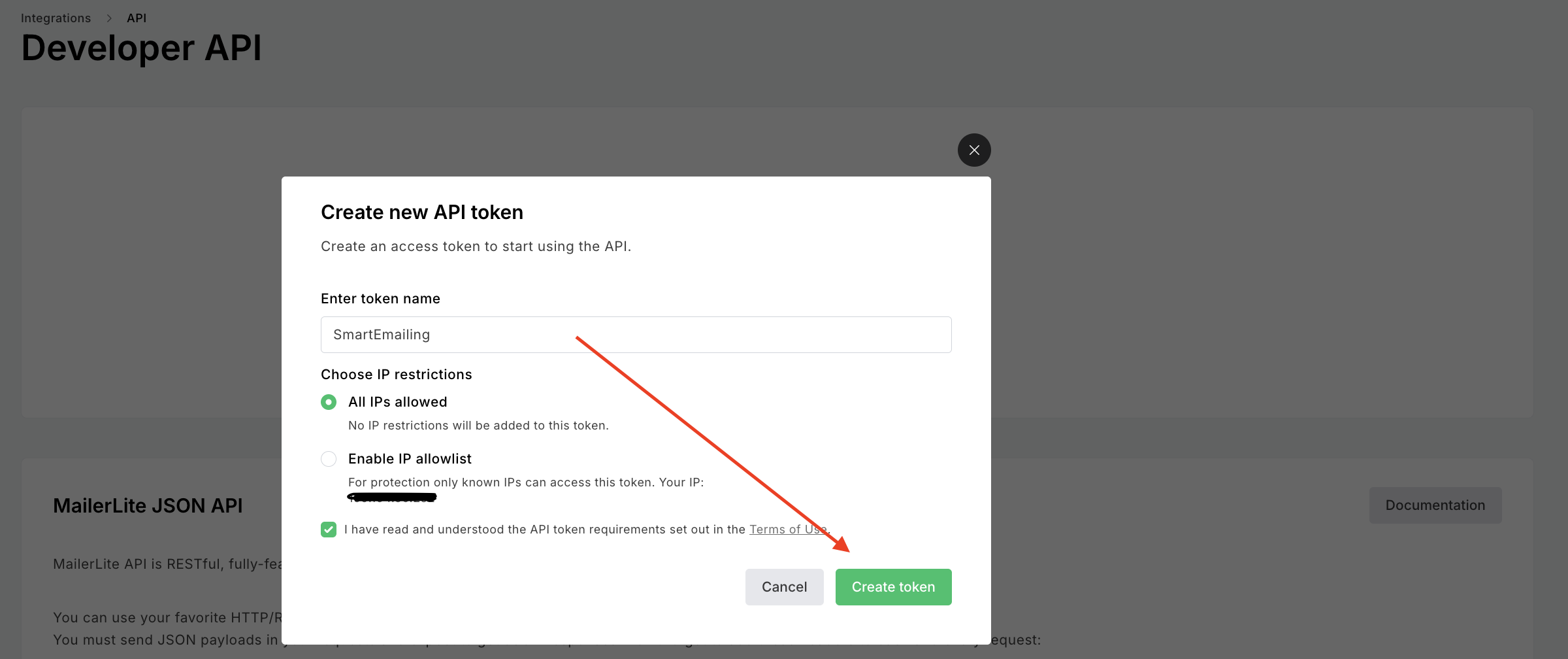The width and height of the screenshot is (1568, 659).
Task: Click the "Create new API token" dialog title
Action: click(x=422, y=212)
